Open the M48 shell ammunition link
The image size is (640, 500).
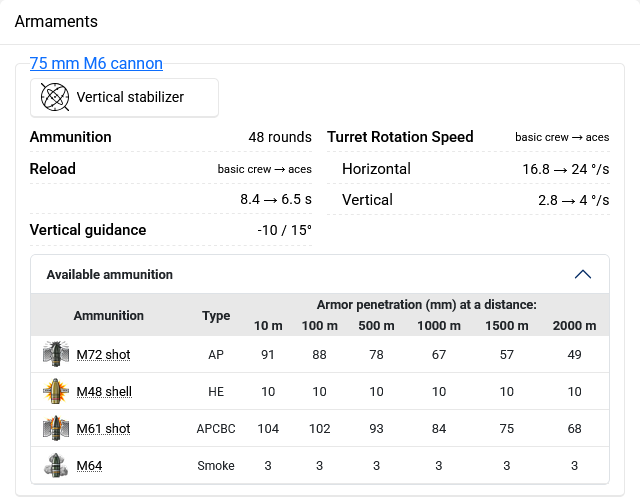pos(104,391)
